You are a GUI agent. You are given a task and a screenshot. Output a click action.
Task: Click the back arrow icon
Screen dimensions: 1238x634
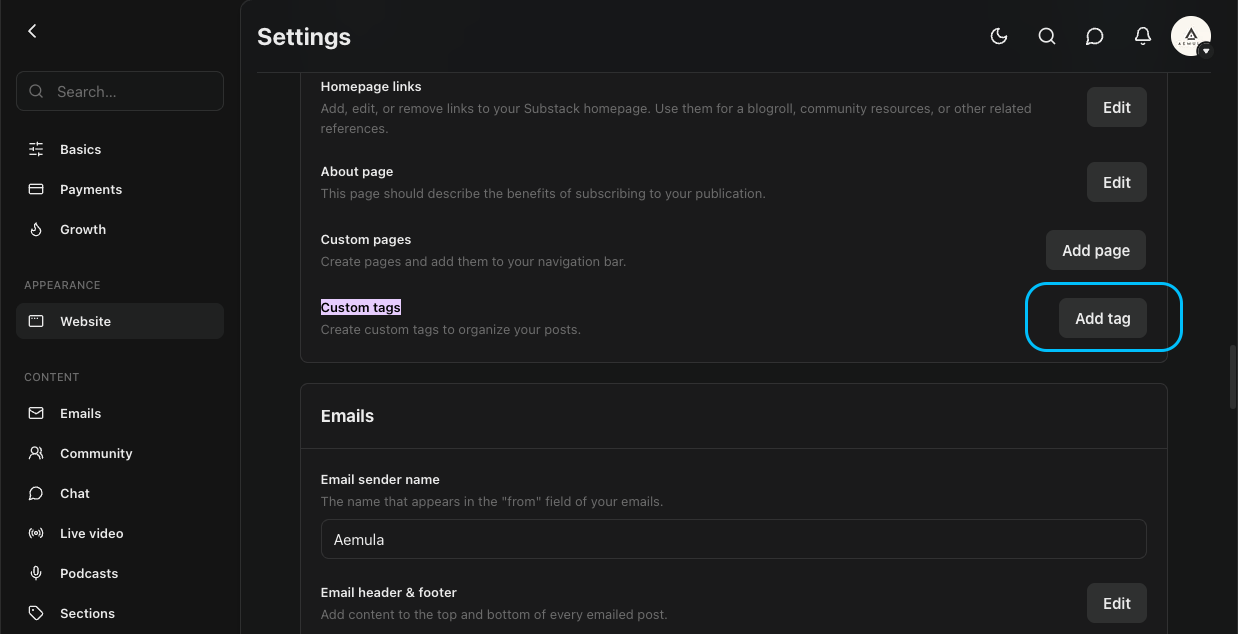pos(32,31)
